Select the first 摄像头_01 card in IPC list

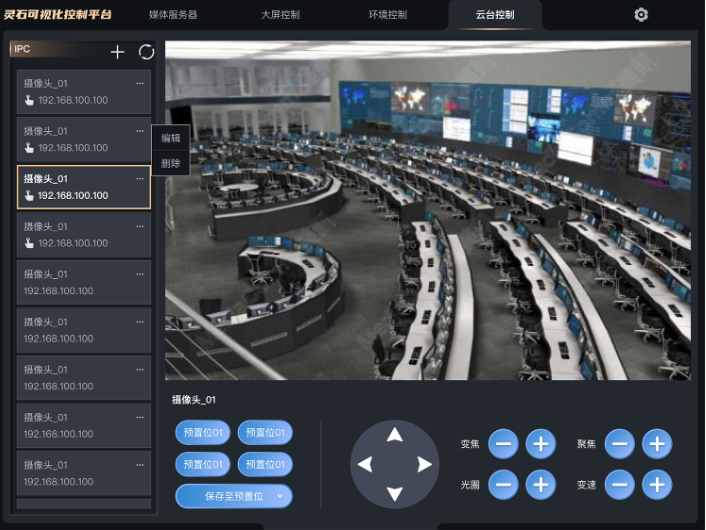click(x=84, y=91)
